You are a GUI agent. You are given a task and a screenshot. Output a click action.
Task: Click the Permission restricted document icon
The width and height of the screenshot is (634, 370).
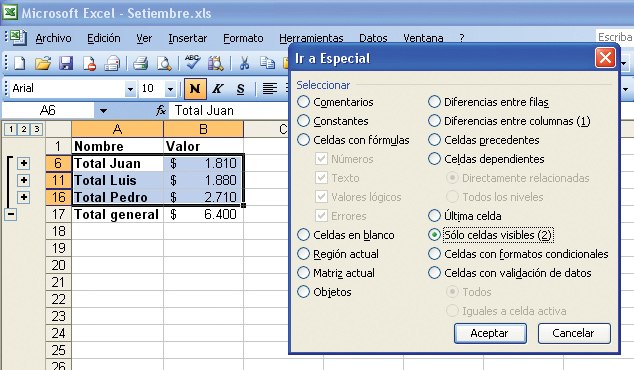[89, 63]
